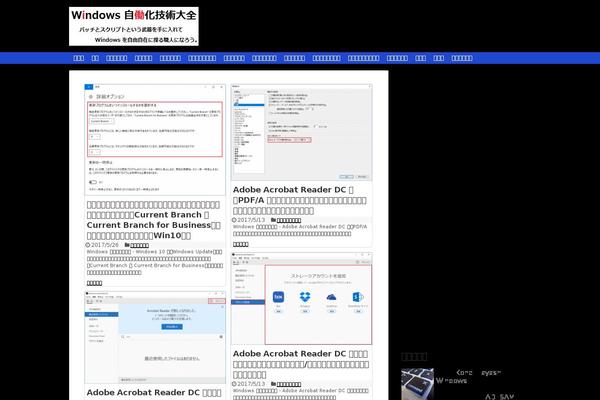Open the Acrobat Reader home screen thumbnail
This screenshot has height=400, width=600.
click(155, 337)
